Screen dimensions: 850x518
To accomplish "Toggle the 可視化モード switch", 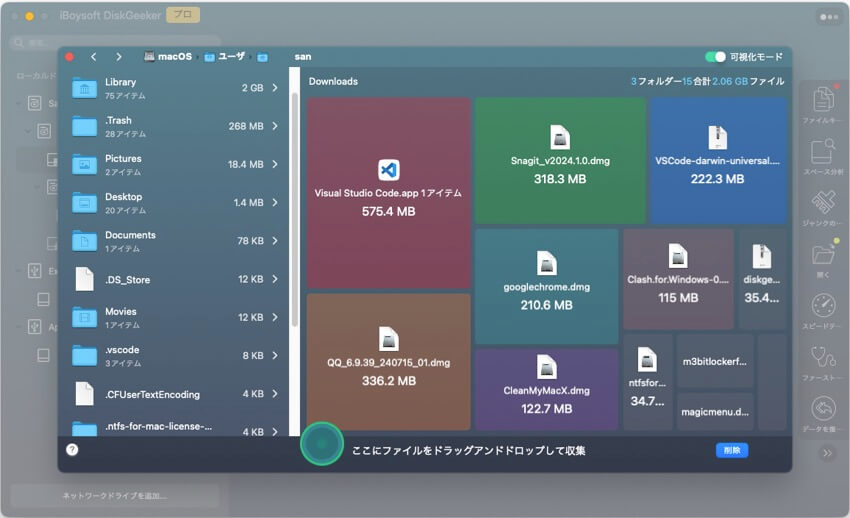I will coord(715,57).
